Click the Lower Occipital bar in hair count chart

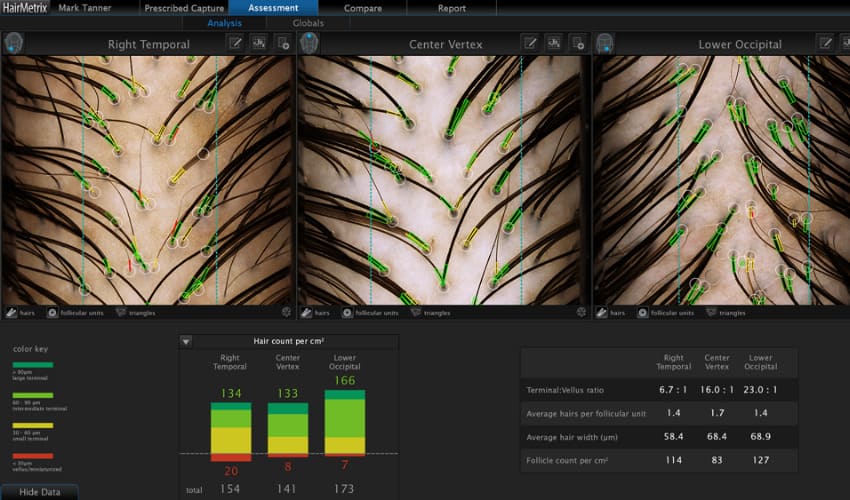click(x=345, y=424)
